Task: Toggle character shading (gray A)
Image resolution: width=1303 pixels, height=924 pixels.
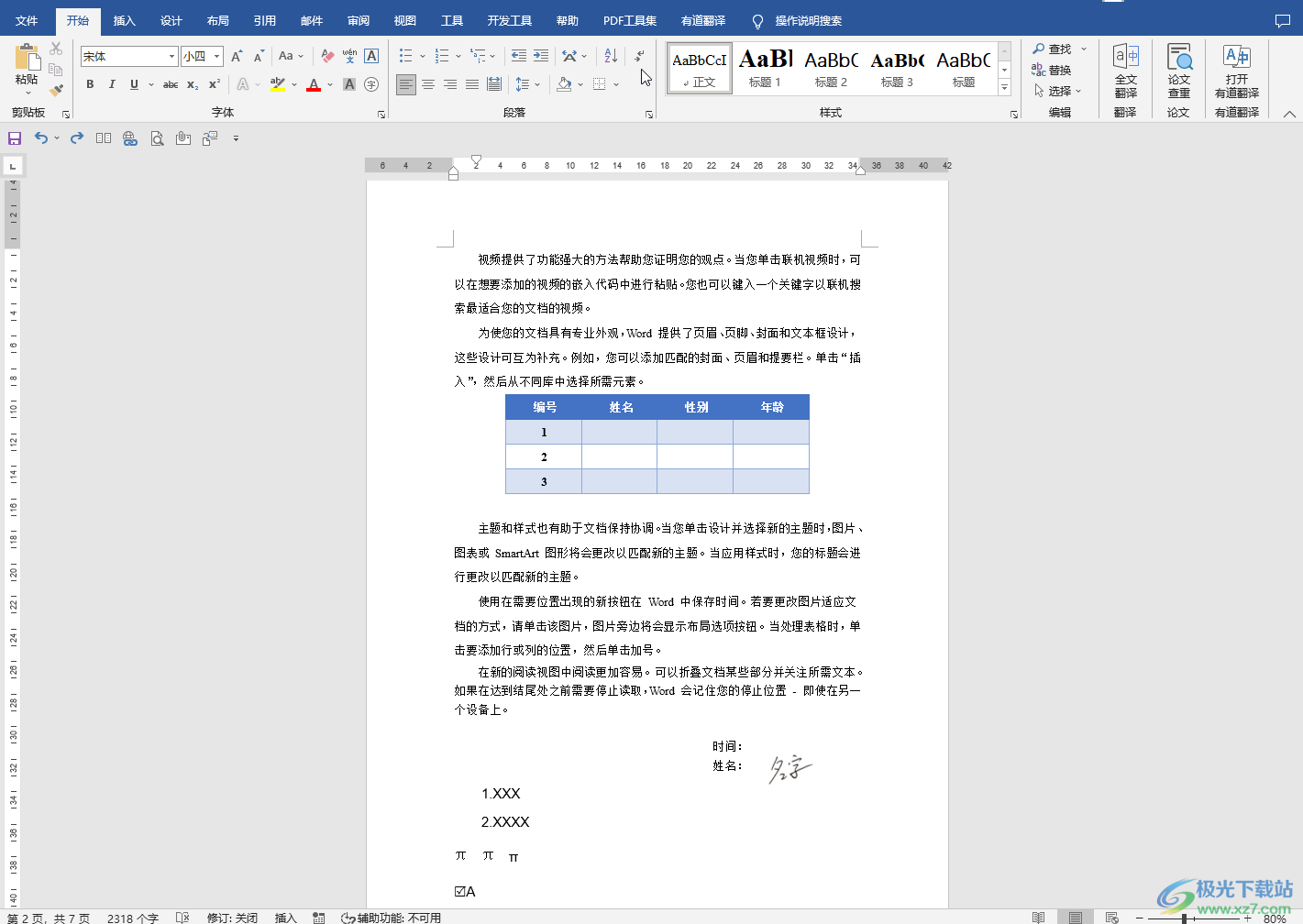Action: (349, 84)
